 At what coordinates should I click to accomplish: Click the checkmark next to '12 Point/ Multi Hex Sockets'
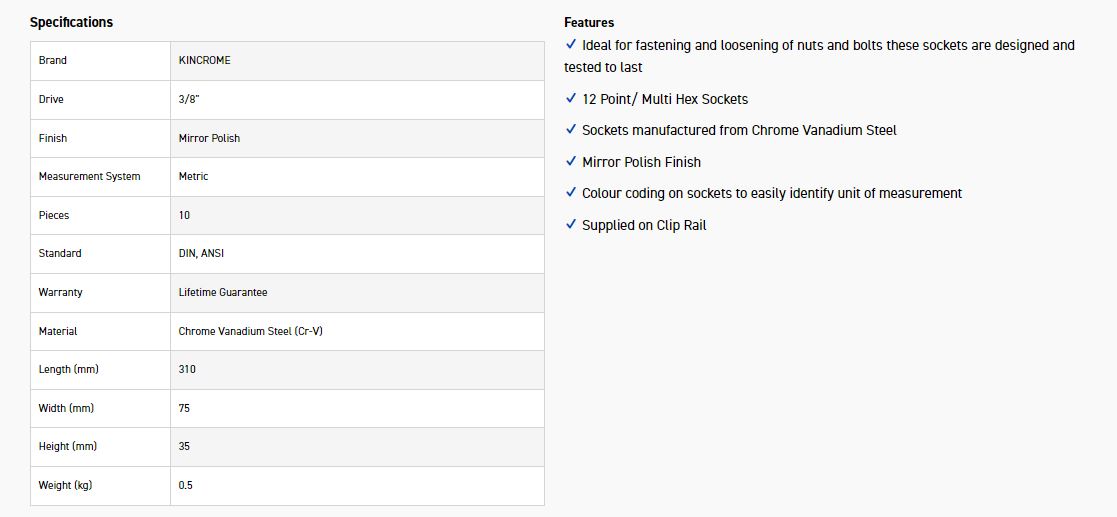coord(571,99)
